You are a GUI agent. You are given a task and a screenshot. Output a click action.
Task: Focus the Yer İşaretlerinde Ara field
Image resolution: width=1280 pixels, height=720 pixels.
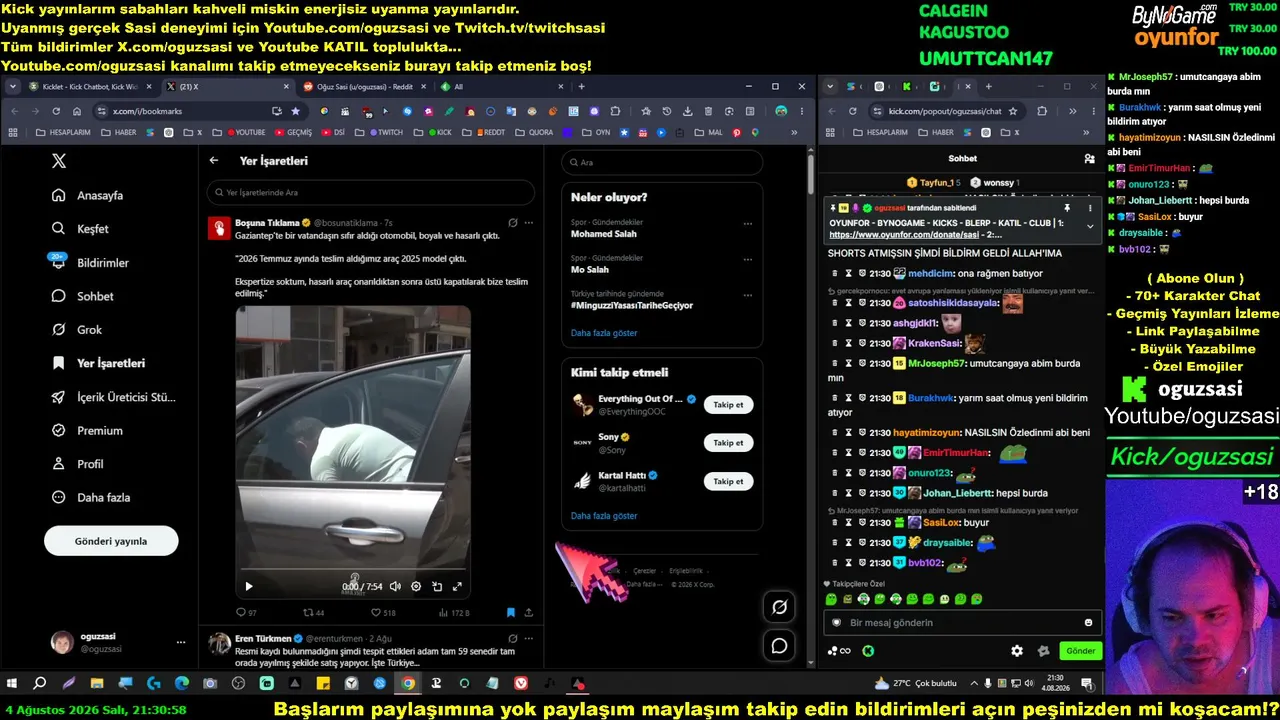pos(371,193)
